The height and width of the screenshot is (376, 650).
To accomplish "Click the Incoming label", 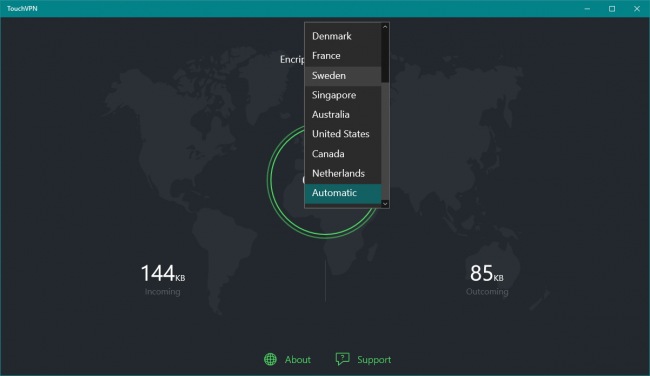I will (x=162, y=292).
